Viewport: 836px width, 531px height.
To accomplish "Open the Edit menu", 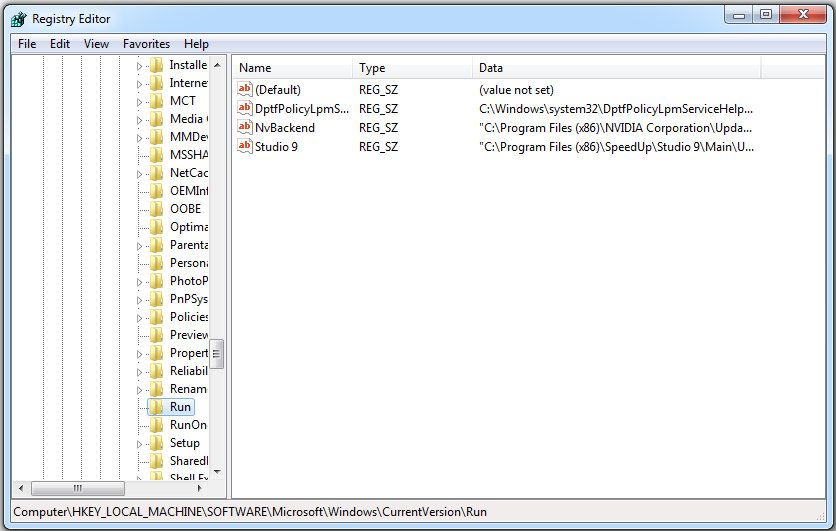I will tap(60, 44).
